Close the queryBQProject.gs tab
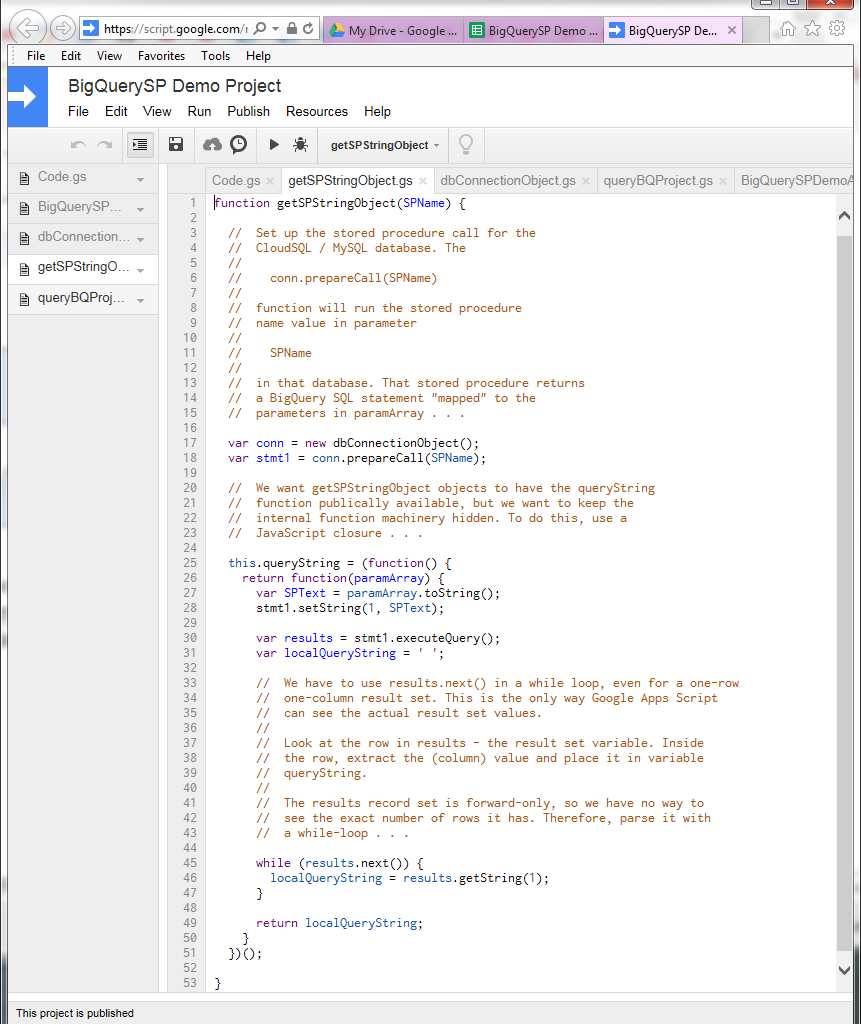The width and height of the screenshot is (861, 1024). click(722, 181)
